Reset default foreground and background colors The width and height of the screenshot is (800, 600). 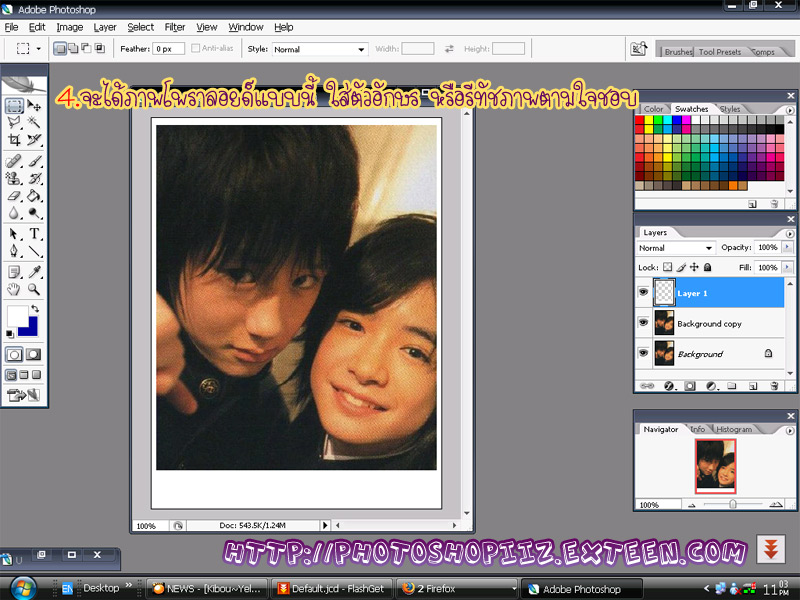(x=10, y=334)
